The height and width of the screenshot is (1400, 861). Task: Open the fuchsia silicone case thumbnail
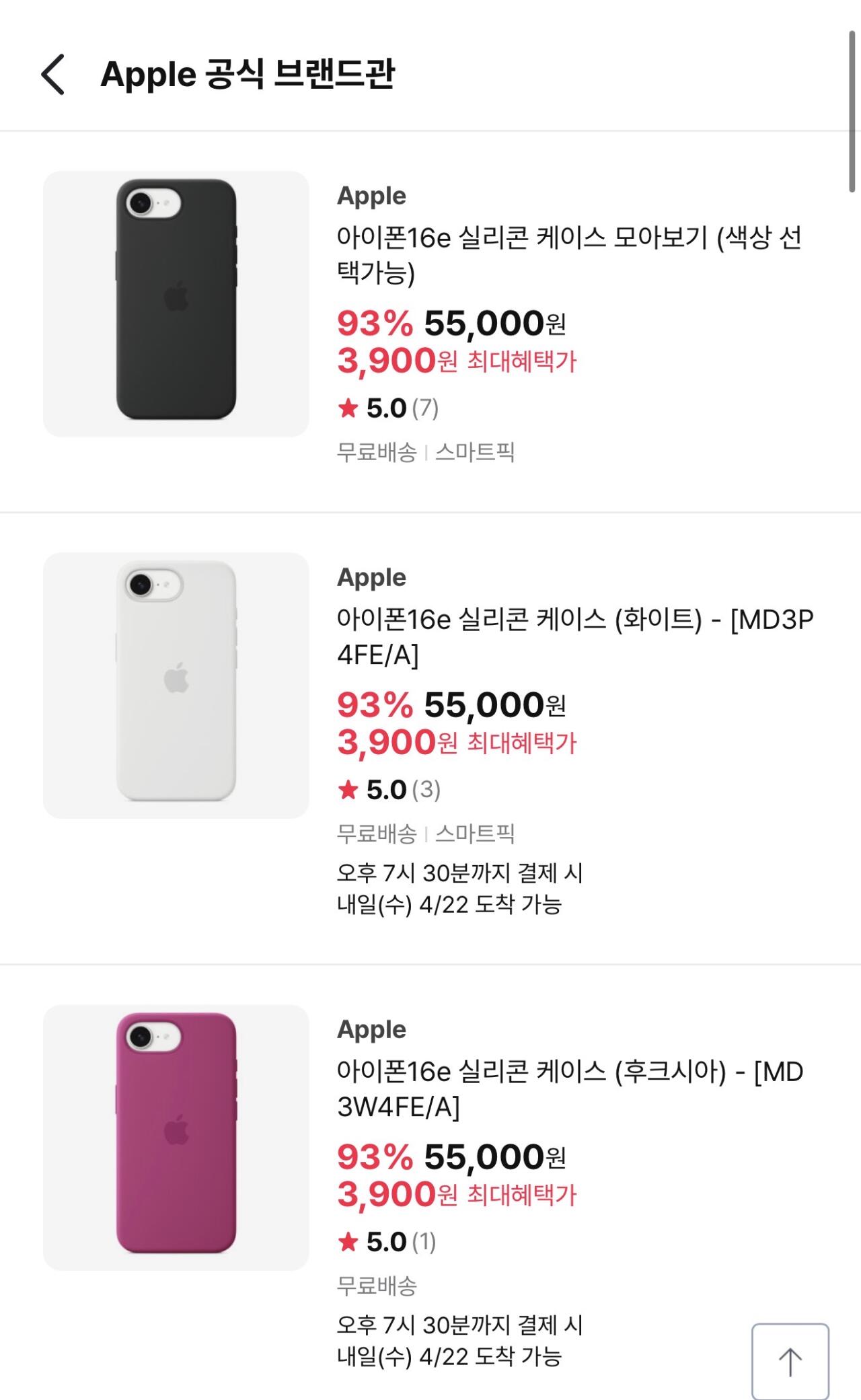[x=176, y=1137]
